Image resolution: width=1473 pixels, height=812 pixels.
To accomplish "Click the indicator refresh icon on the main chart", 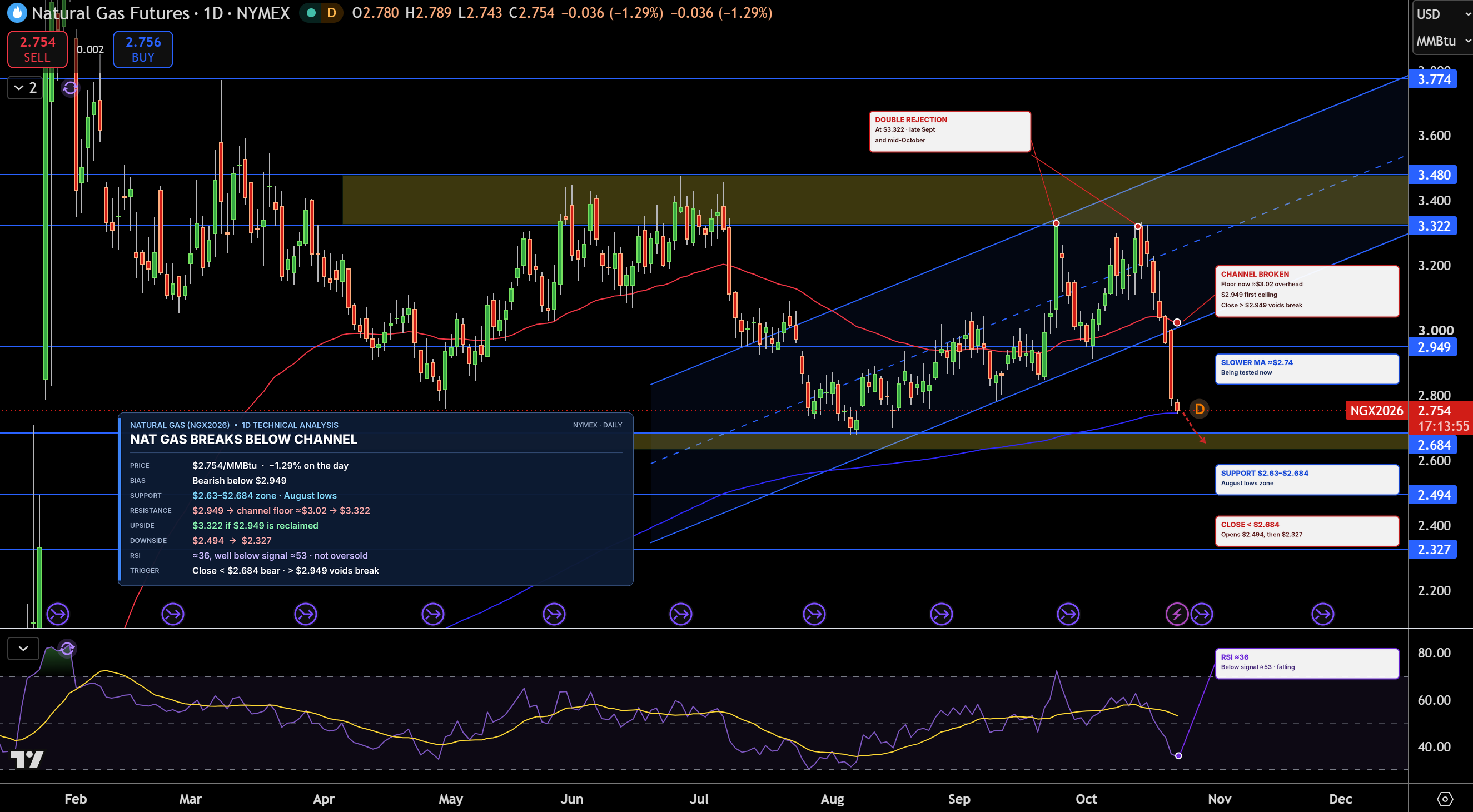I will pos(70,87).
